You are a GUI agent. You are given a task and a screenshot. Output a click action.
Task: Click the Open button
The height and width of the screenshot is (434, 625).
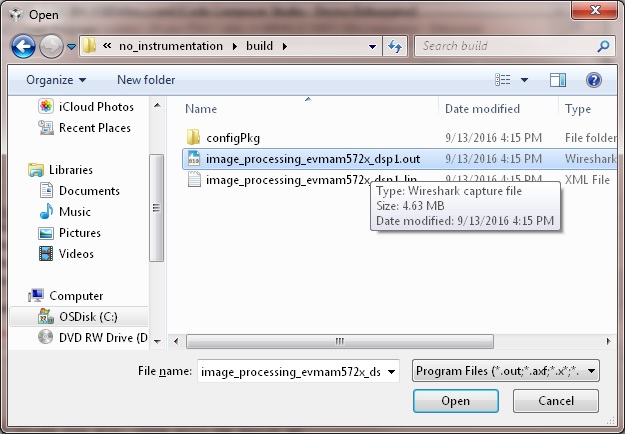(x=456, y=401)
